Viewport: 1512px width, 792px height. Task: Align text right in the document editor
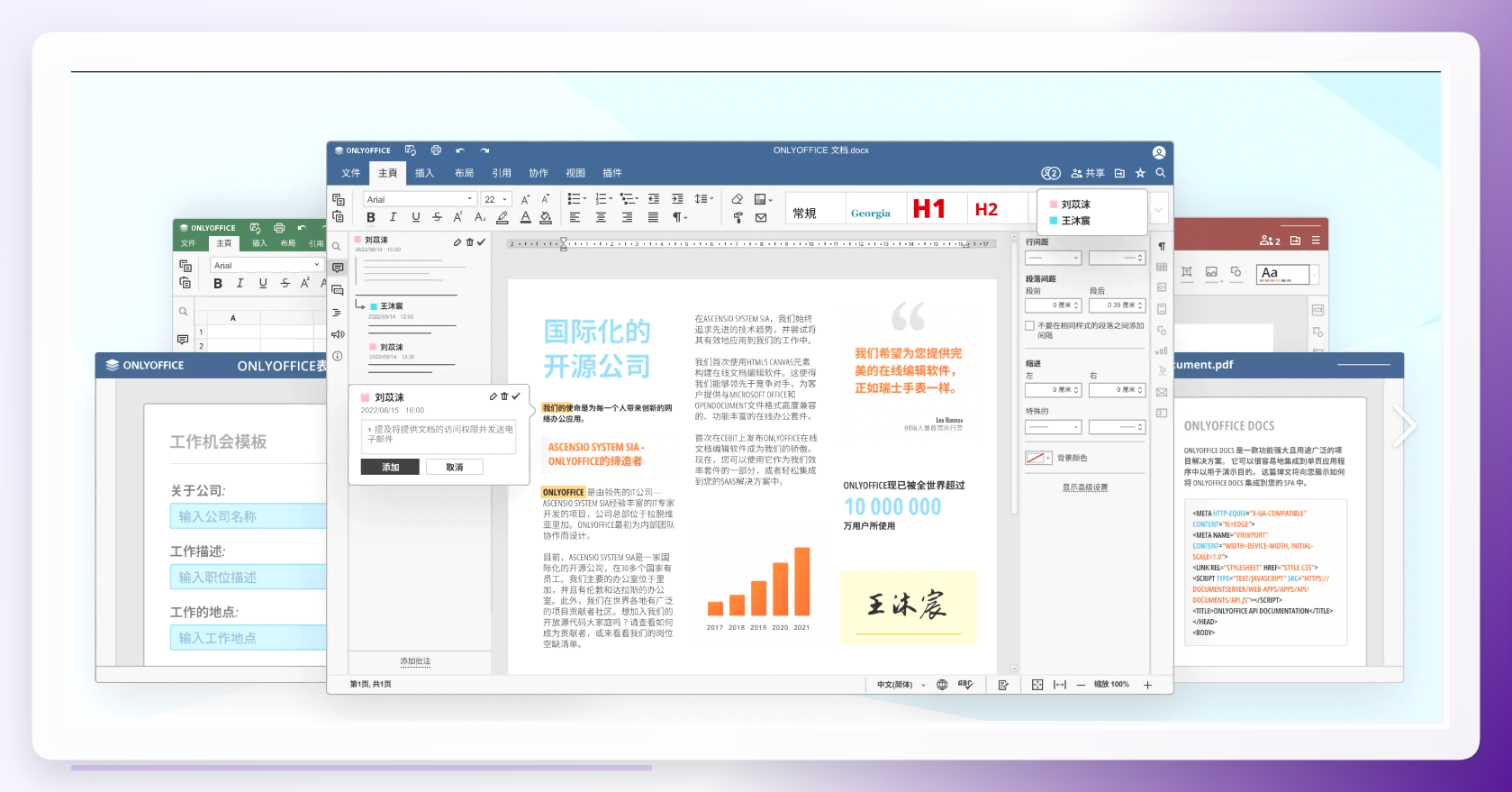point(627,217)
